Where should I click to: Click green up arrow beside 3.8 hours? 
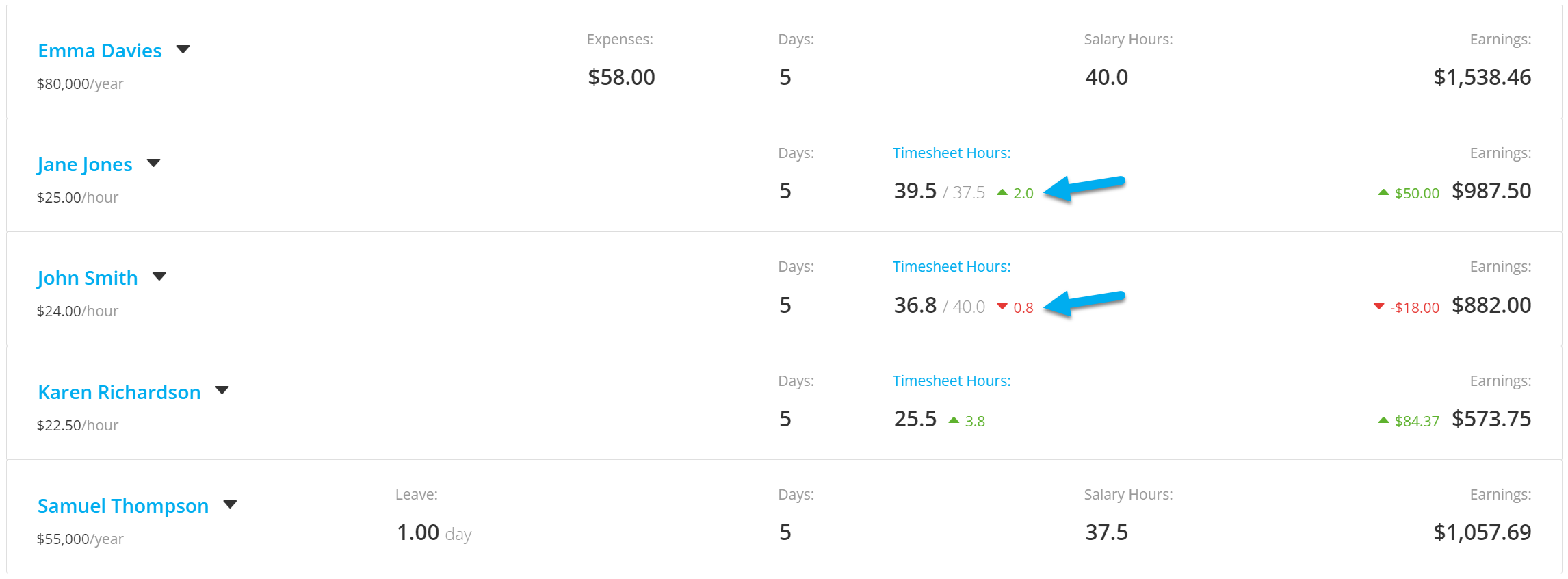(954, 420)
